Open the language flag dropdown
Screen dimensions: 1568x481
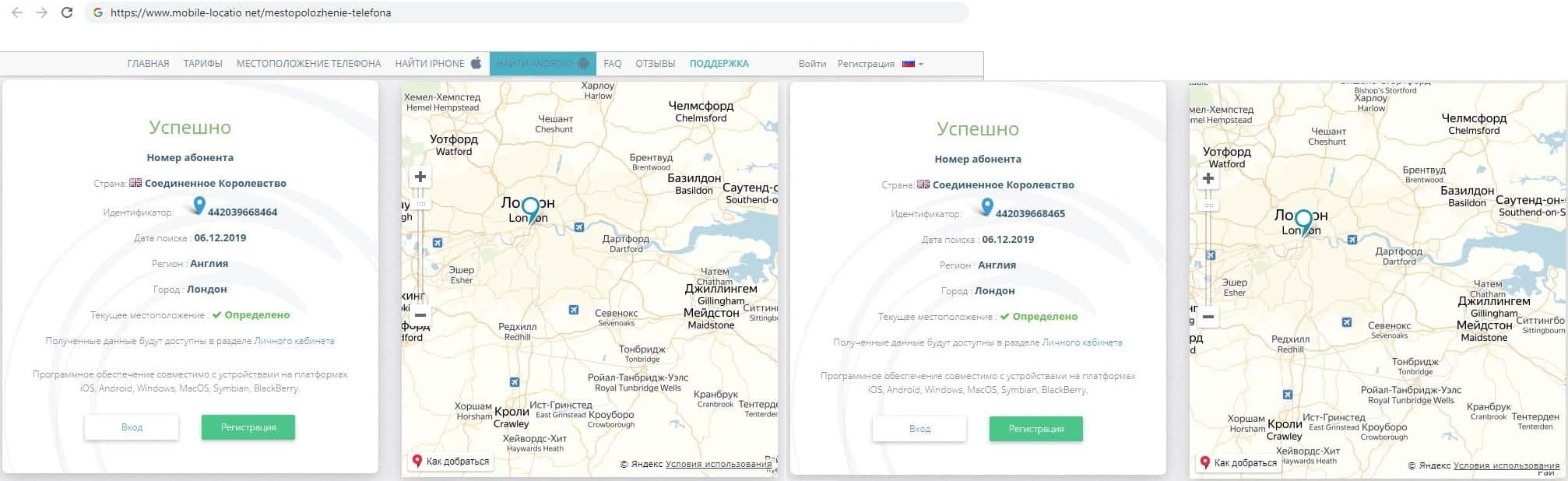(x=912, y=64)
